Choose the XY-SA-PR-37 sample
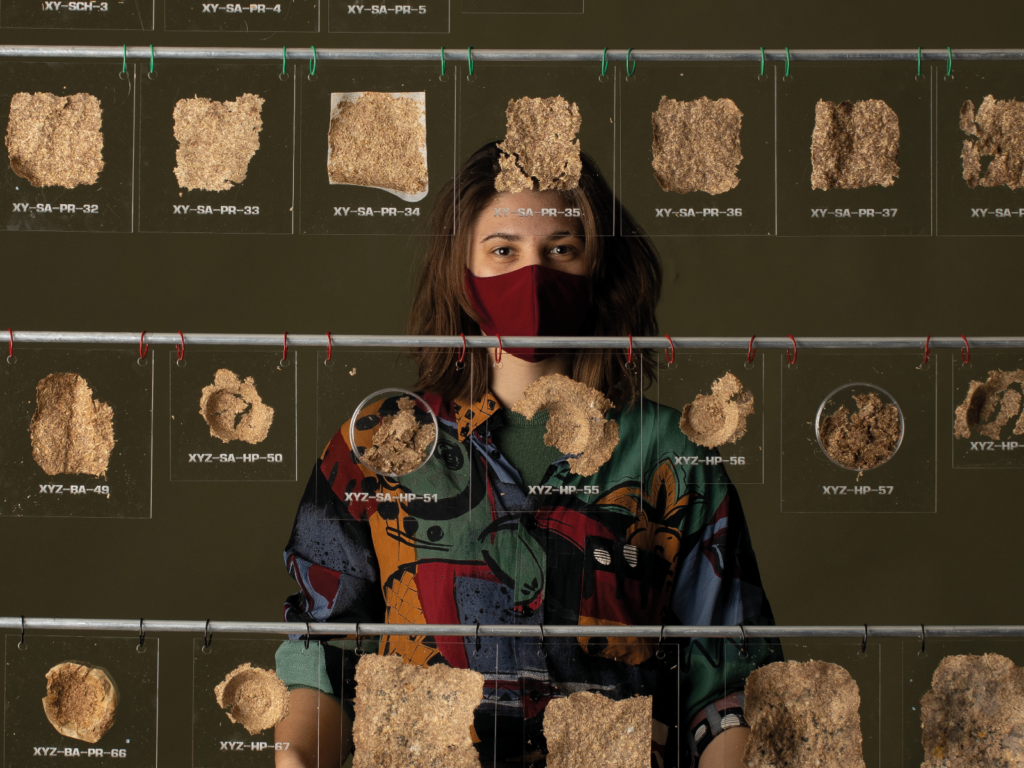1024x768 pixels. (854, 144)
